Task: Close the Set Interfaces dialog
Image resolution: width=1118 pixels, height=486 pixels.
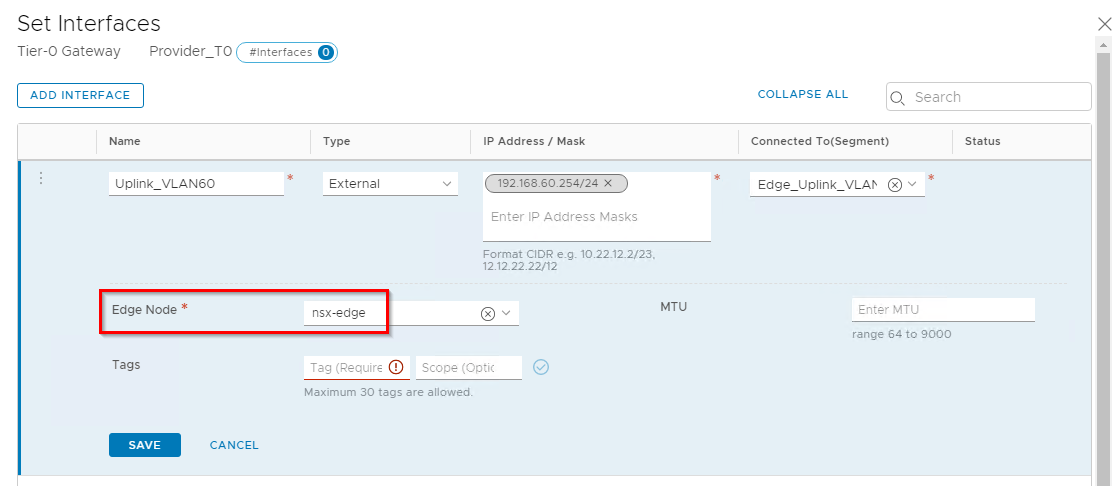Action: point(1104,23)
